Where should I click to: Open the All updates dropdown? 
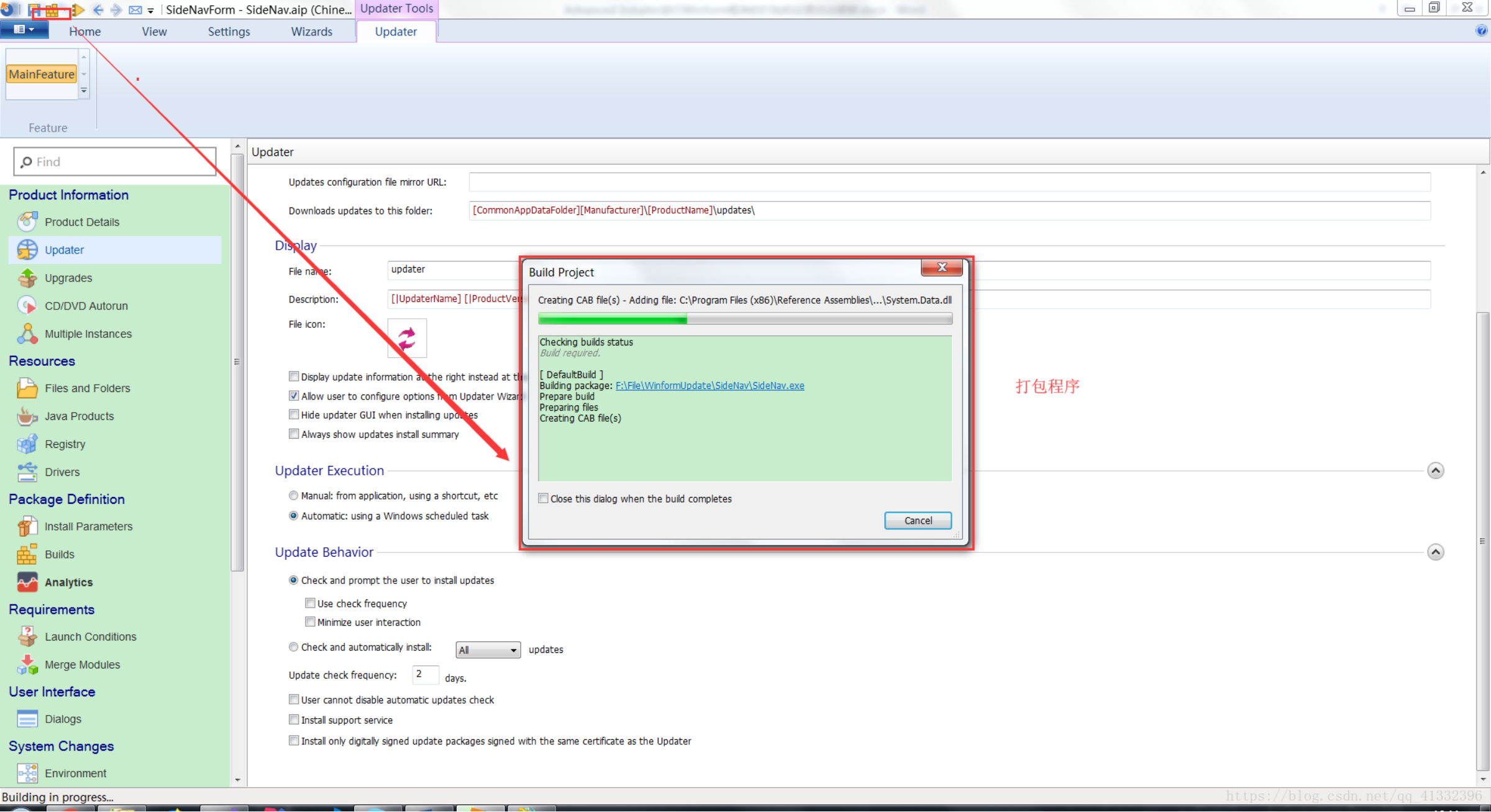tap(488, 650)
